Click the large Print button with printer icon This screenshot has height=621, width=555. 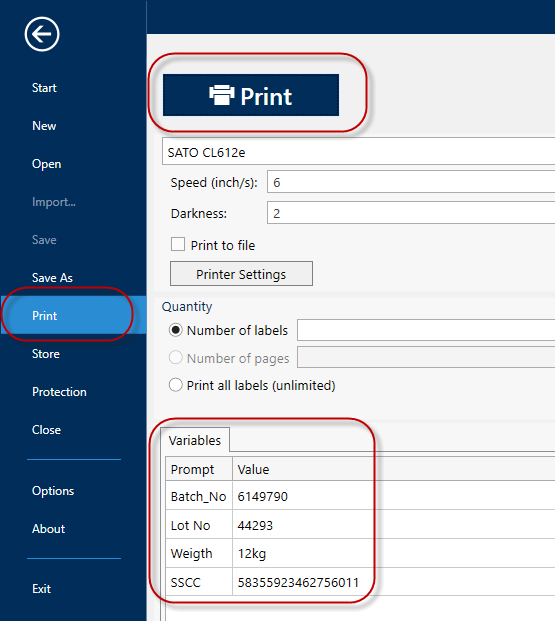[251, 95]
